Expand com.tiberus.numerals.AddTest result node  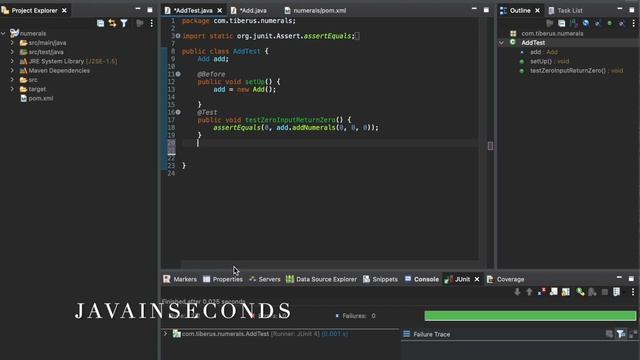(166, 334)
